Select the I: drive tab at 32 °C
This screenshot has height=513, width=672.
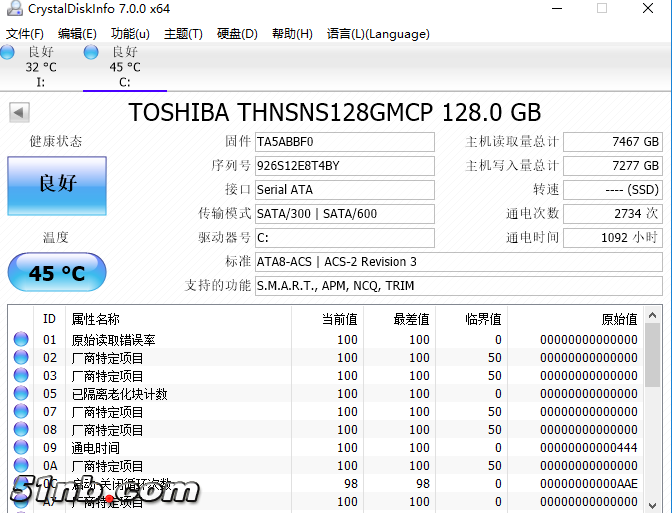41,67
